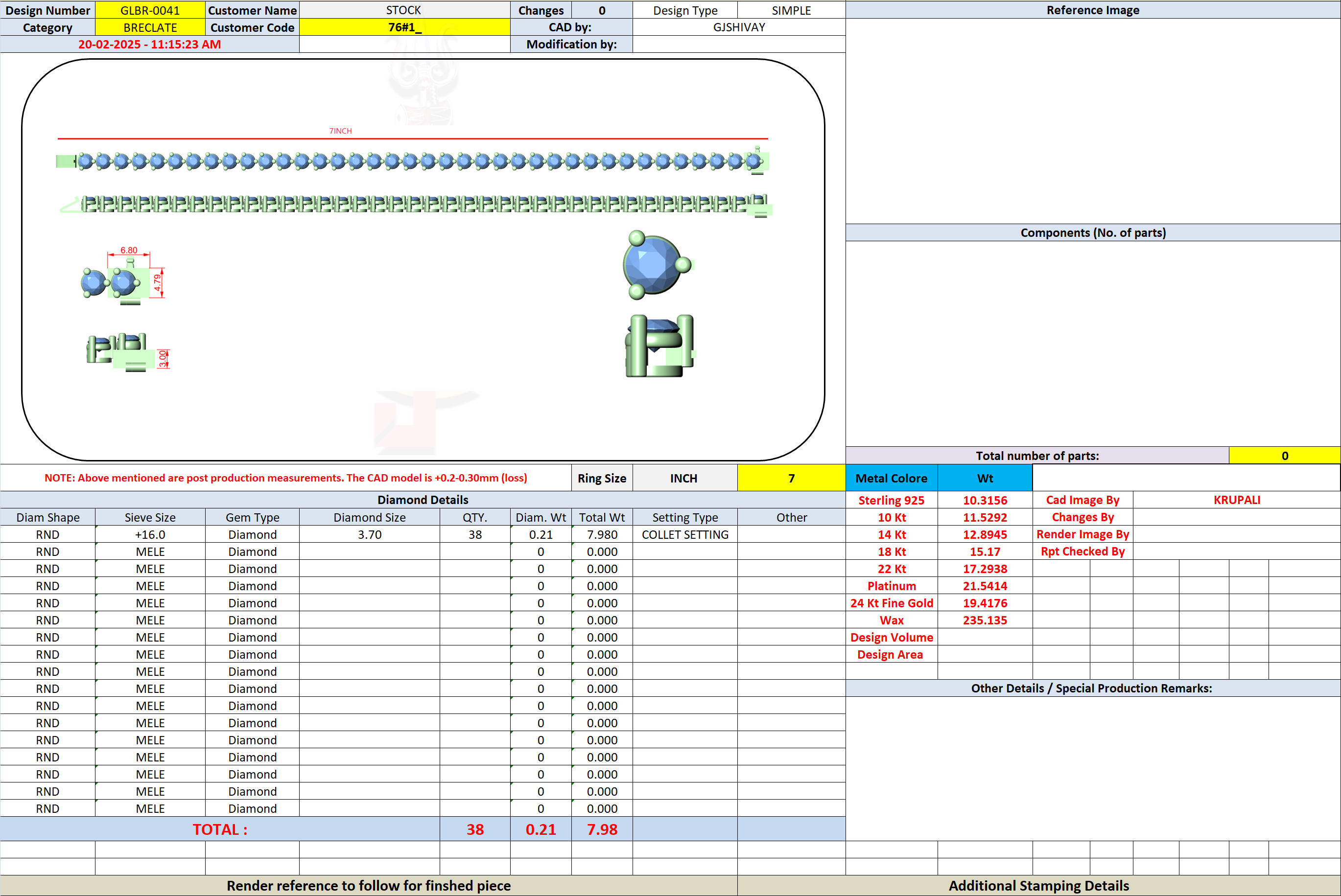Select the Modification by label

coord(572,45)
